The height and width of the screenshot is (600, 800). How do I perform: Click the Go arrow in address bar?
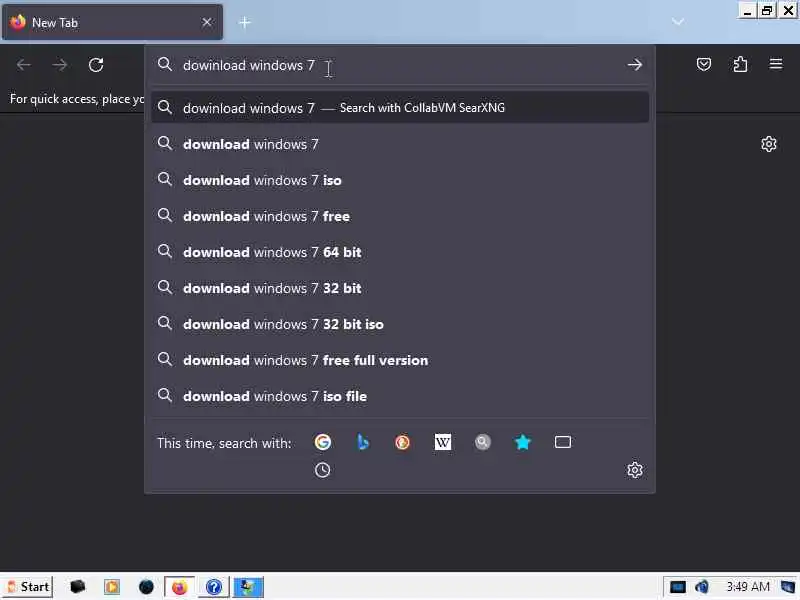tap(635, 65)
